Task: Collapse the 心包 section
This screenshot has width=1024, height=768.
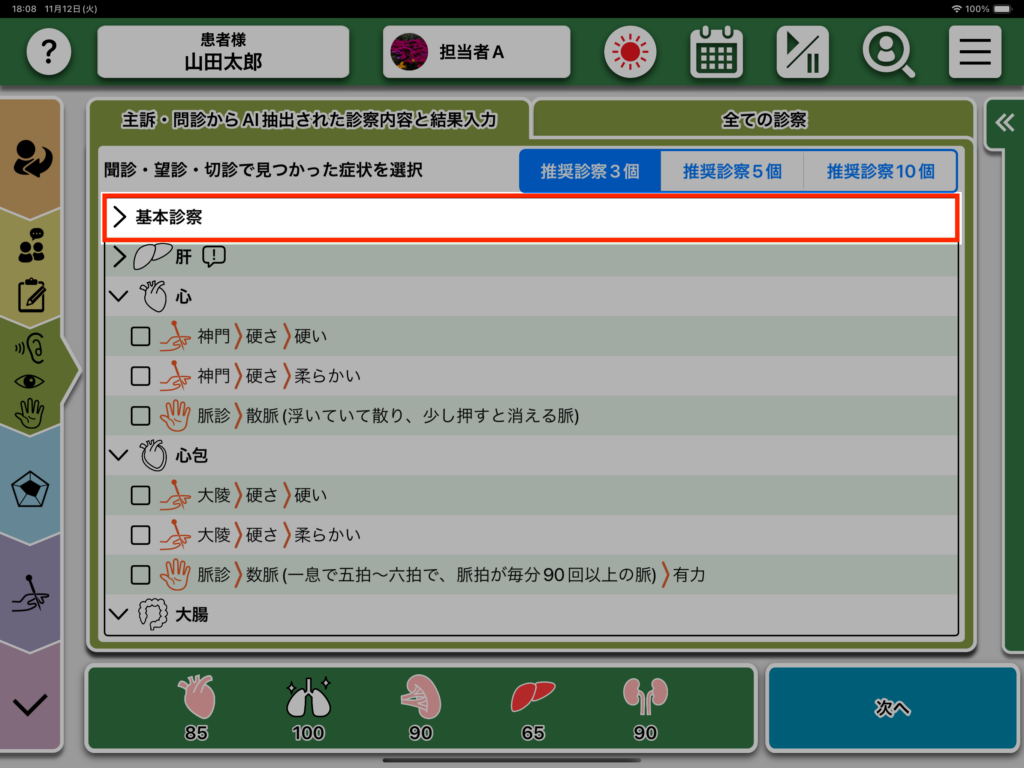Action: 119,456
